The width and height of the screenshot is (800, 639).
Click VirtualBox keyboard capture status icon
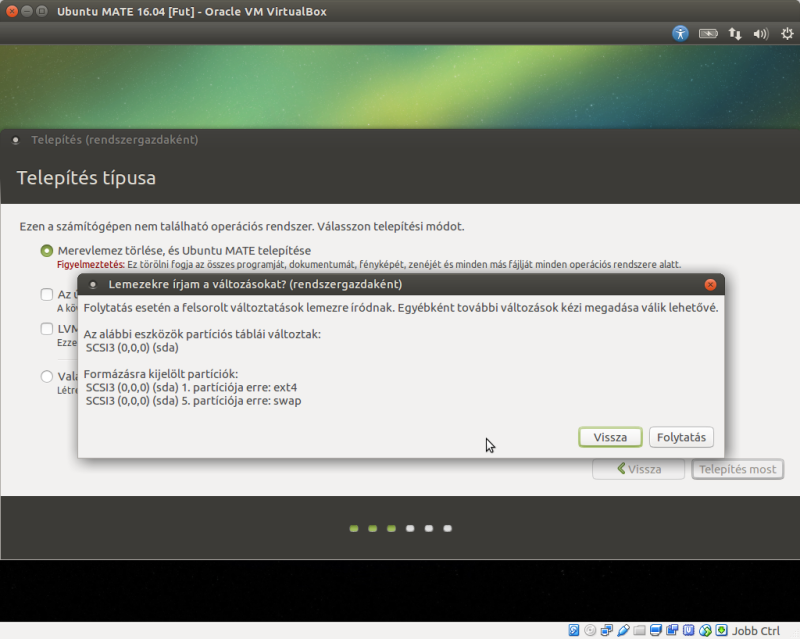pyautogui.click(x=721, y=630)
